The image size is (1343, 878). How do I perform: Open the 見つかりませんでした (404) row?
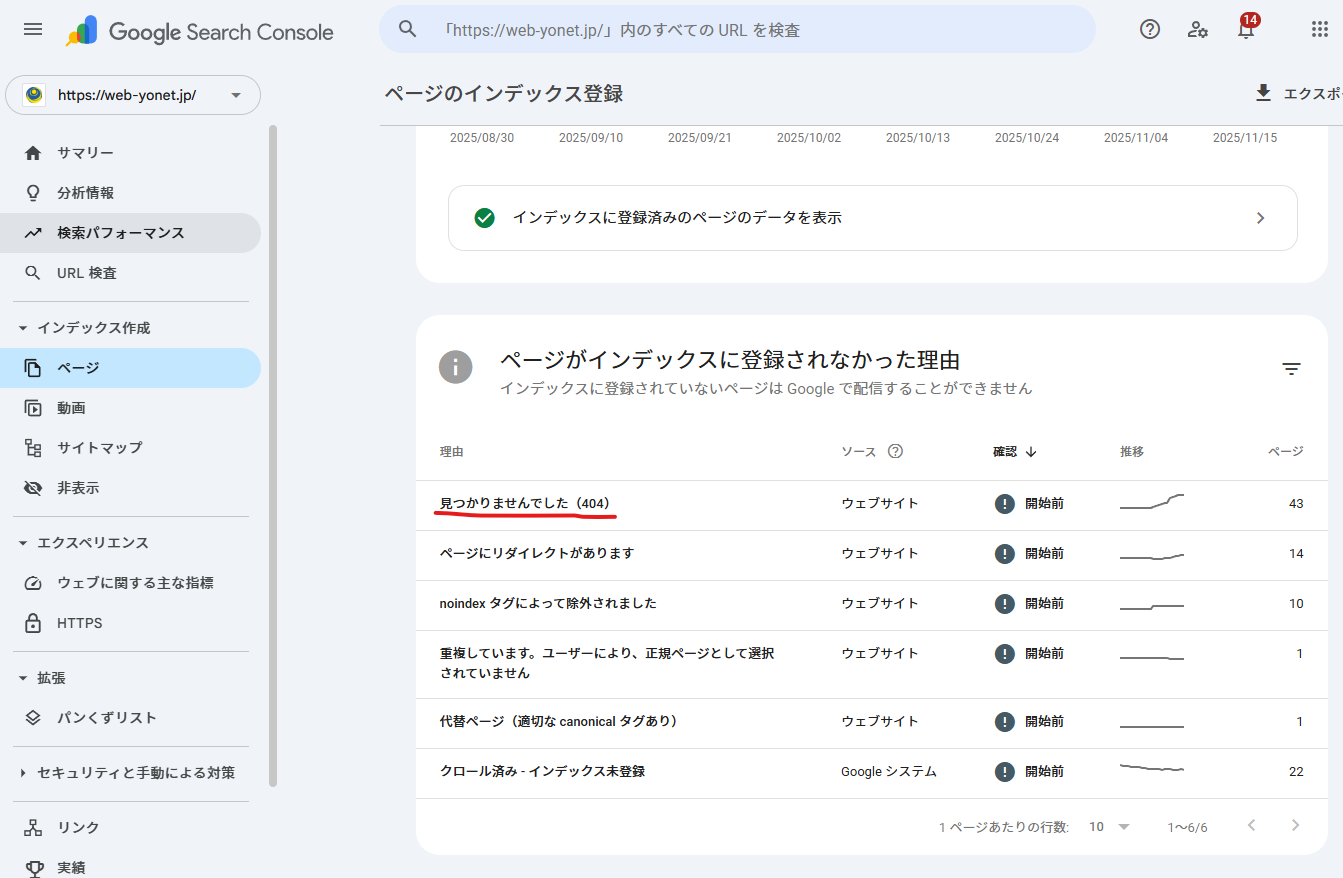click(525, 503)
